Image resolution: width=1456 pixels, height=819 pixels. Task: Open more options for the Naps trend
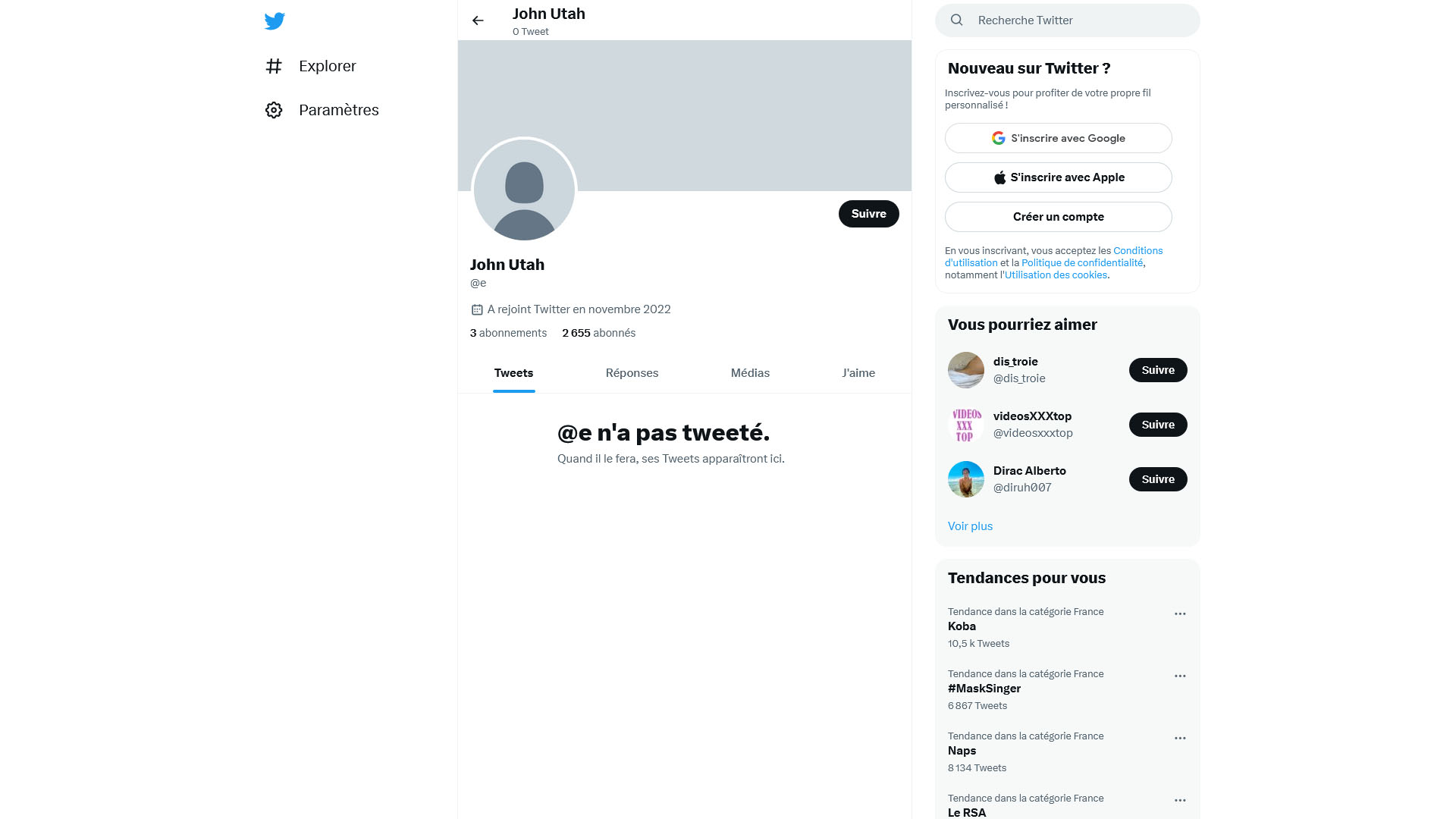1180,738
